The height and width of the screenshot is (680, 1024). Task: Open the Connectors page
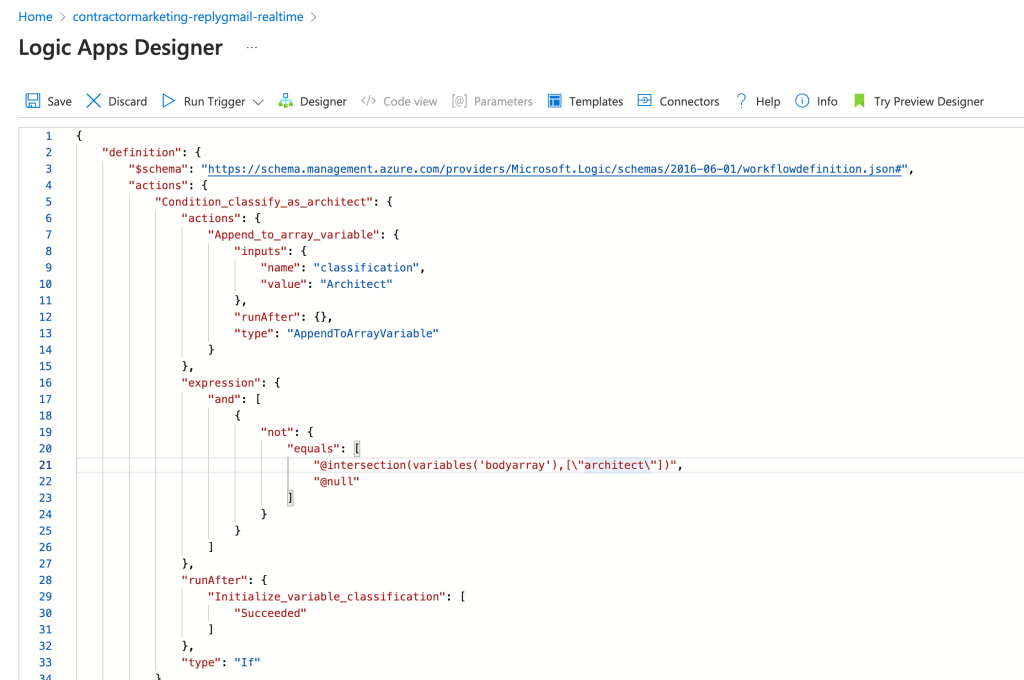click(678, 101)
